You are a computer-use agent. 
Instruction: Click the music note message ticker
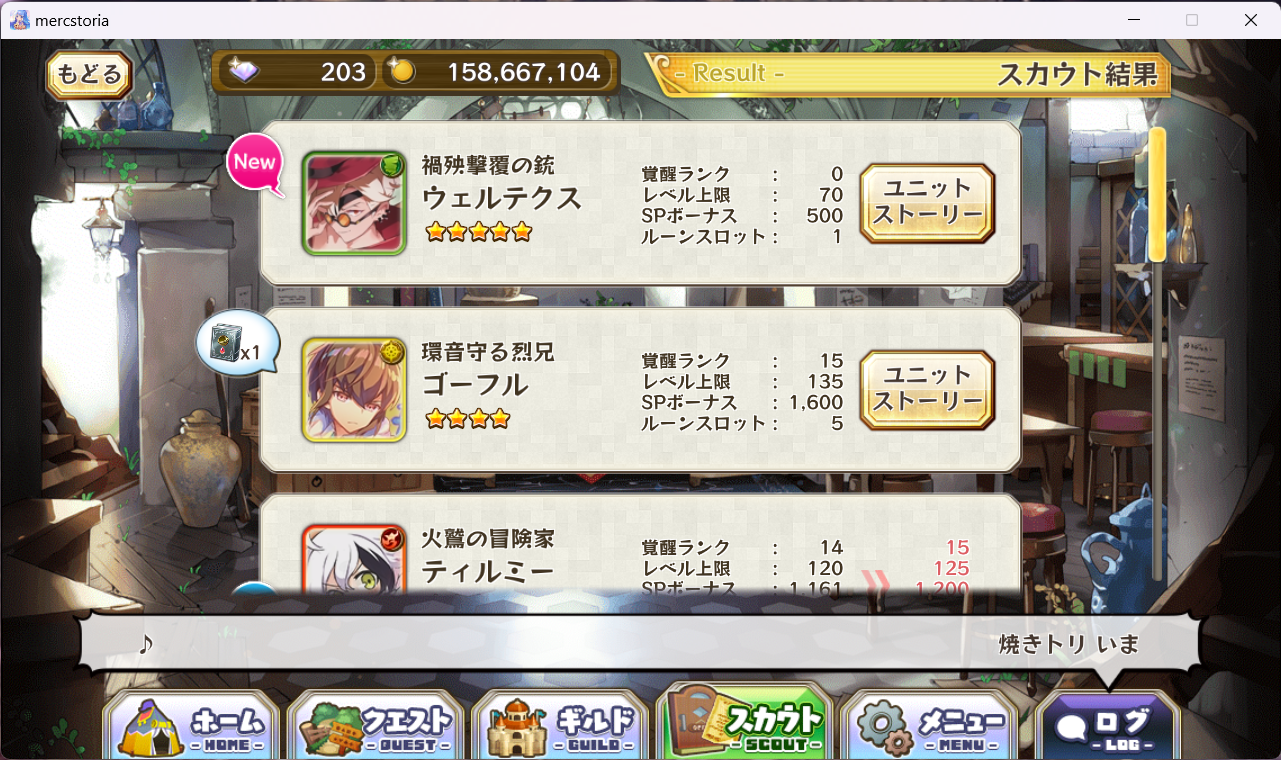click(x=640, y=643)
